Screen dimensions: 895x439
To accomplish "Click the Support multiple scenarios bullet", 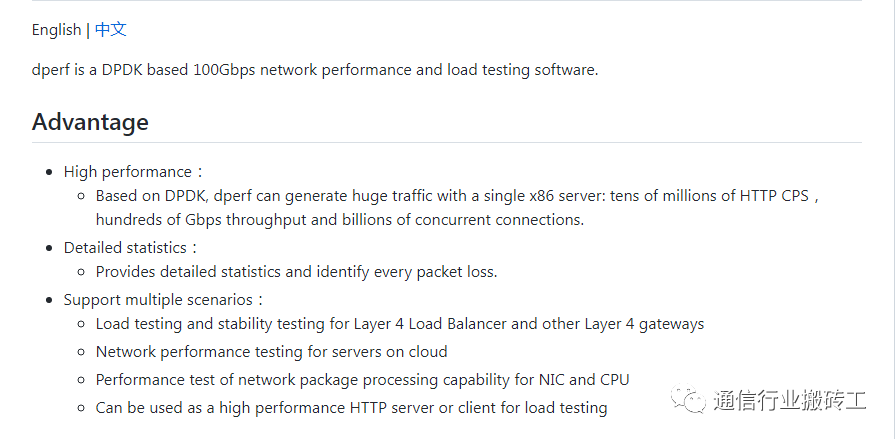I will pos(163,300).
